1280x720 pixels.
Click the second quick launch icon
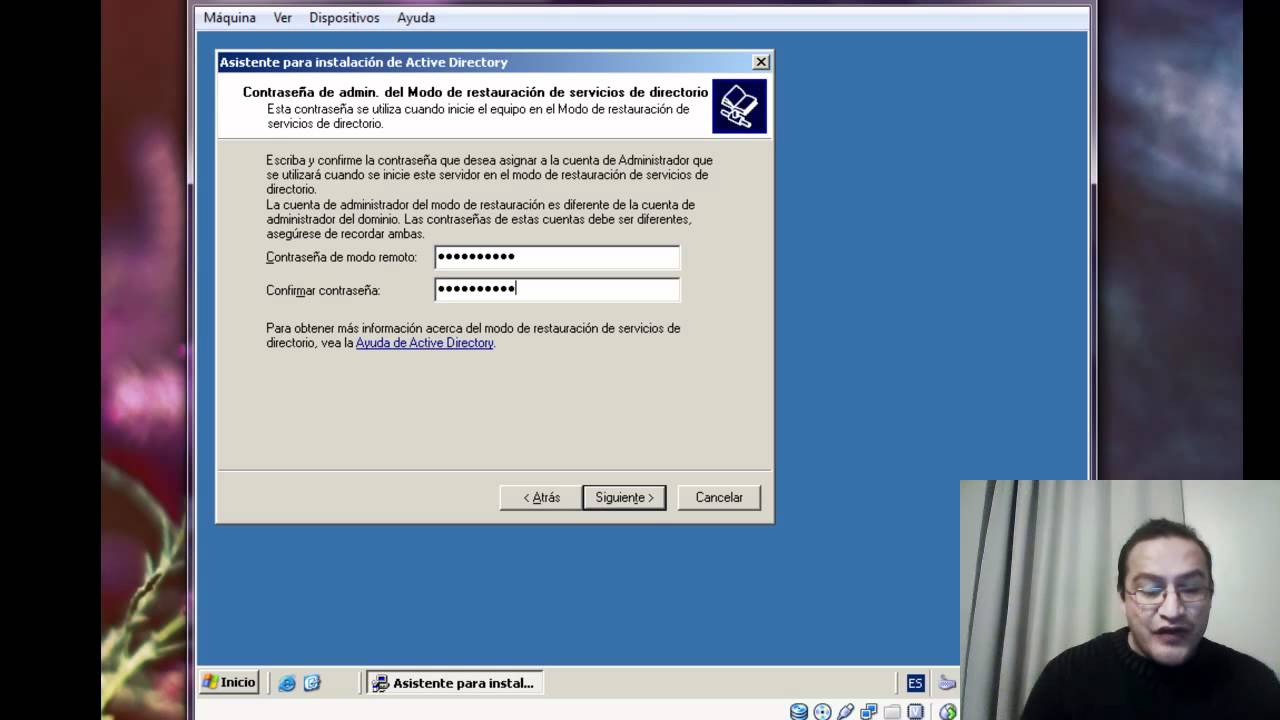(312, 683)
